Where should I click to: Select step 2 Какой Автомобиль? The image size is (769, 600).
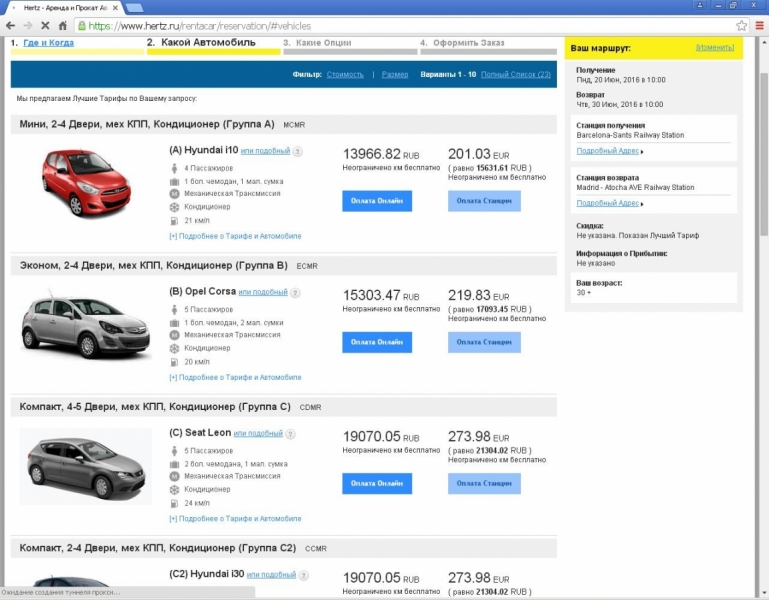208,43
